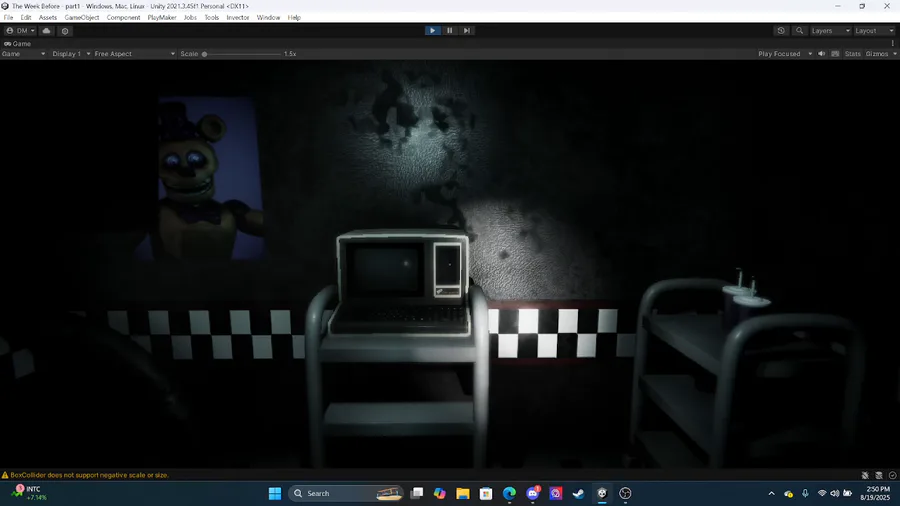
Task: Open the Layout dropdown
Action: pos(874,30)
